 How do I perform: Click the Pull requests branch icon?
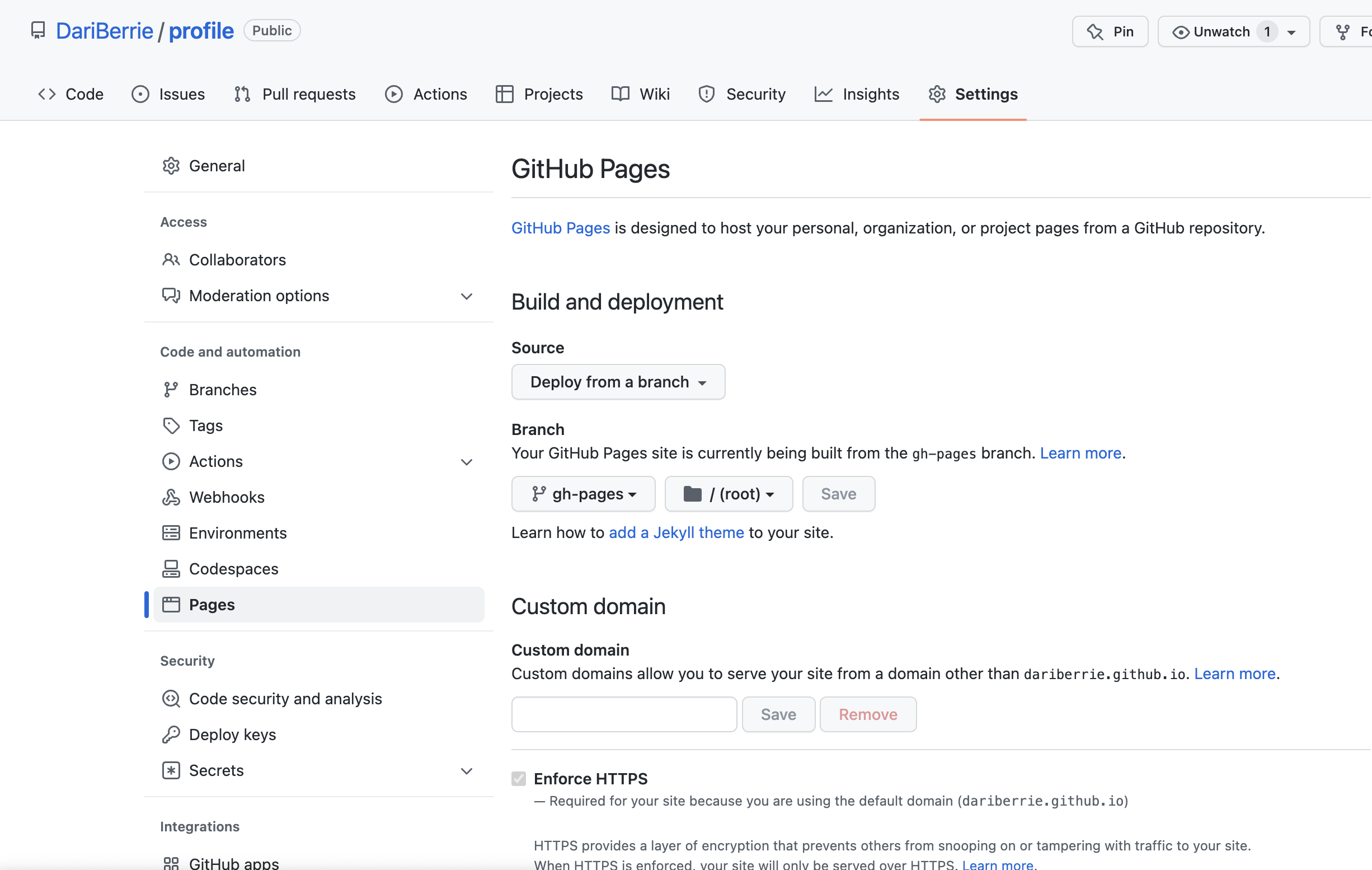tap(242, 94)
